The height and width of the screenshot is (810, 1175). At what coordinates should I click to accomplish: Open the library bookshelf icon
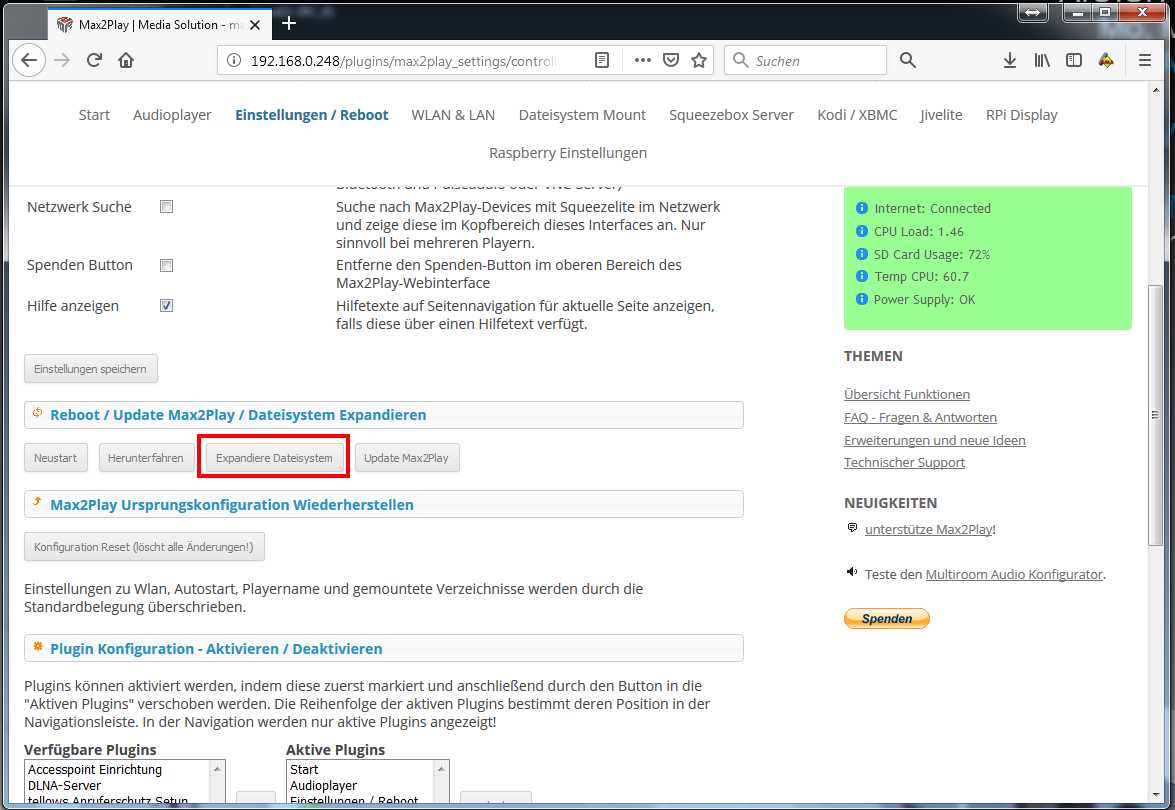1042,60
